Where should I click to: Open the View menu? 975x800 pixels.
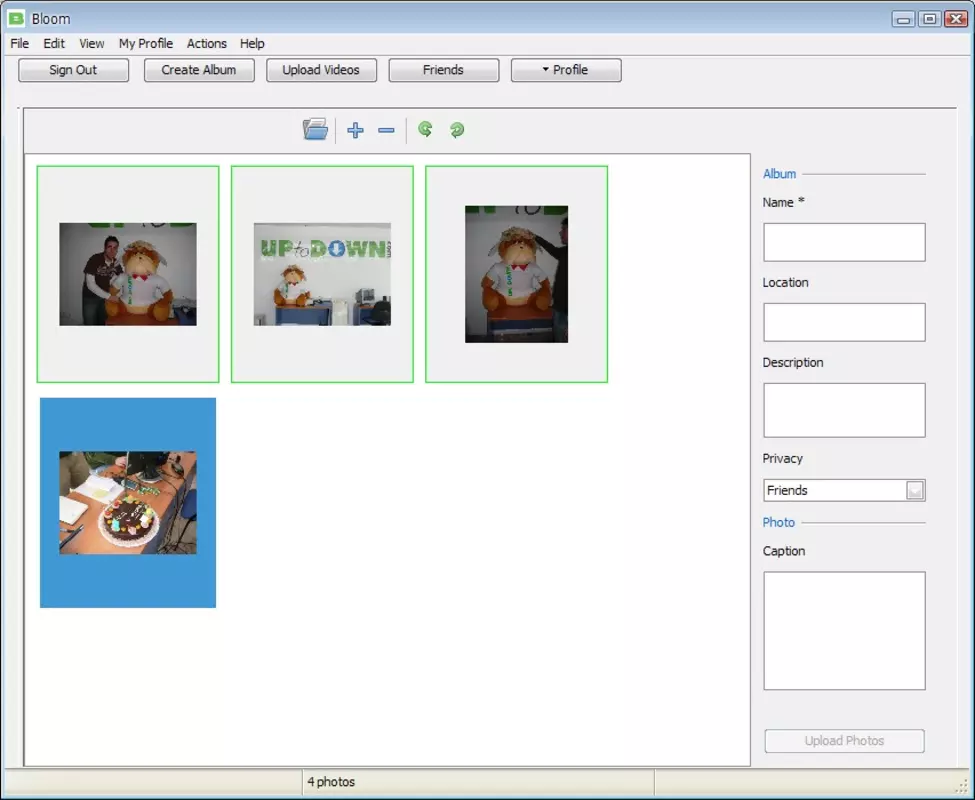click(91, 44)
